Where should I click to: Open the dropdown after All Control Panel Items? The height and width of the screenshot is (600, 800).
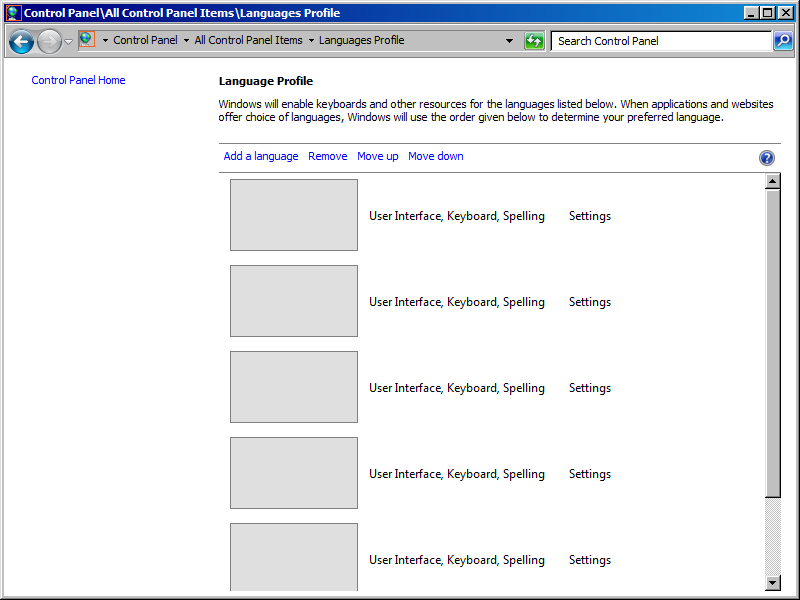[310, 41]
